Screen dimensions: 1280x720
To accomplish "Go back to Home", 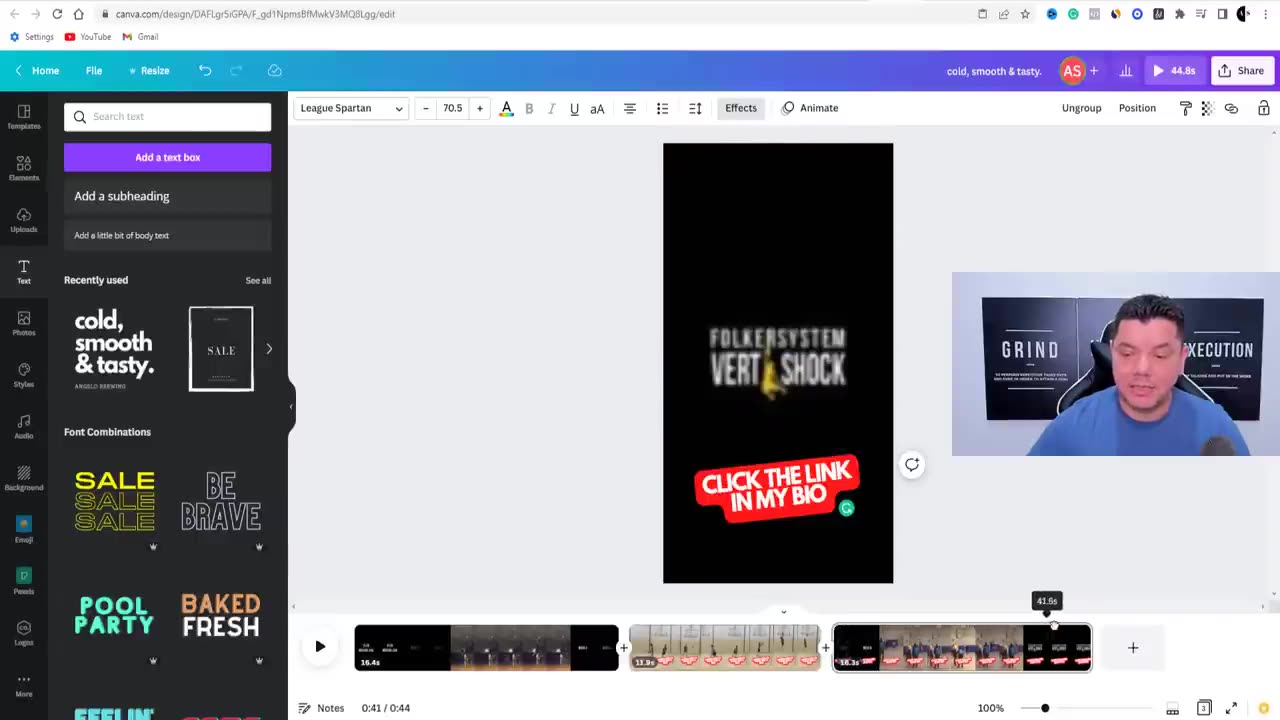I will [36, 71].
